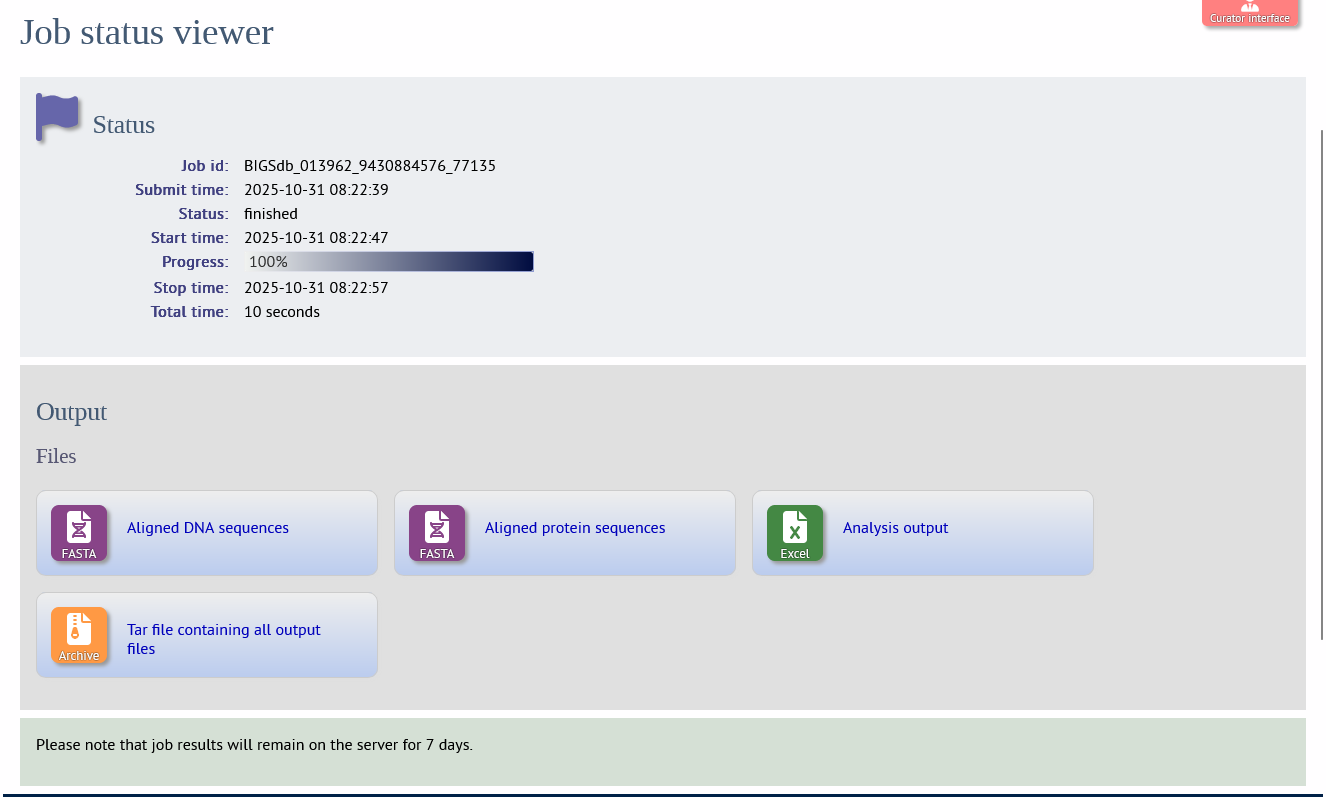This screenshot has width=1326, height=797.
Task: Click the Curator interface label
Action: point(1250,18)
